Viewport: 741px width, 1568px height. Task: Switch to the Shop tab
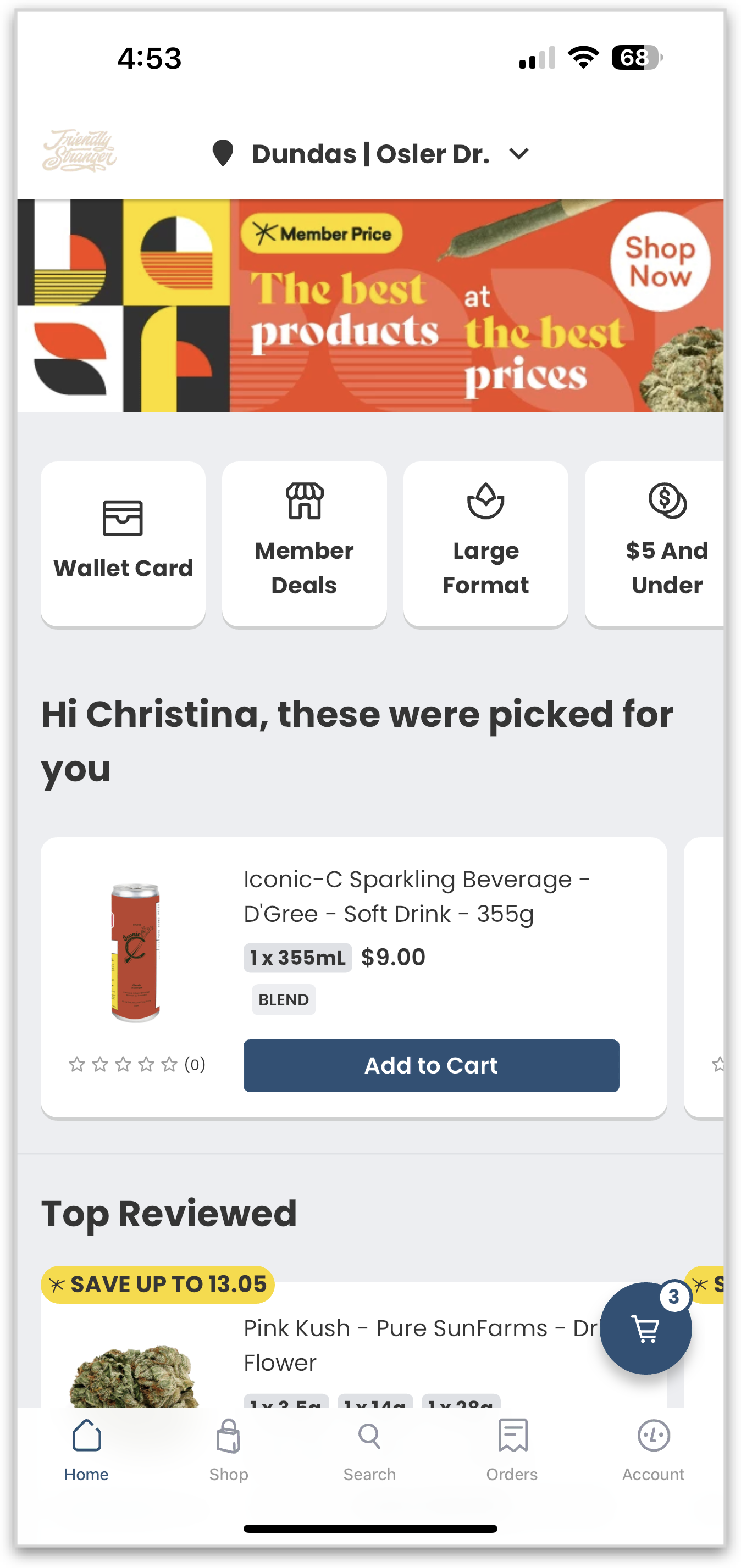coord(228,1449)
